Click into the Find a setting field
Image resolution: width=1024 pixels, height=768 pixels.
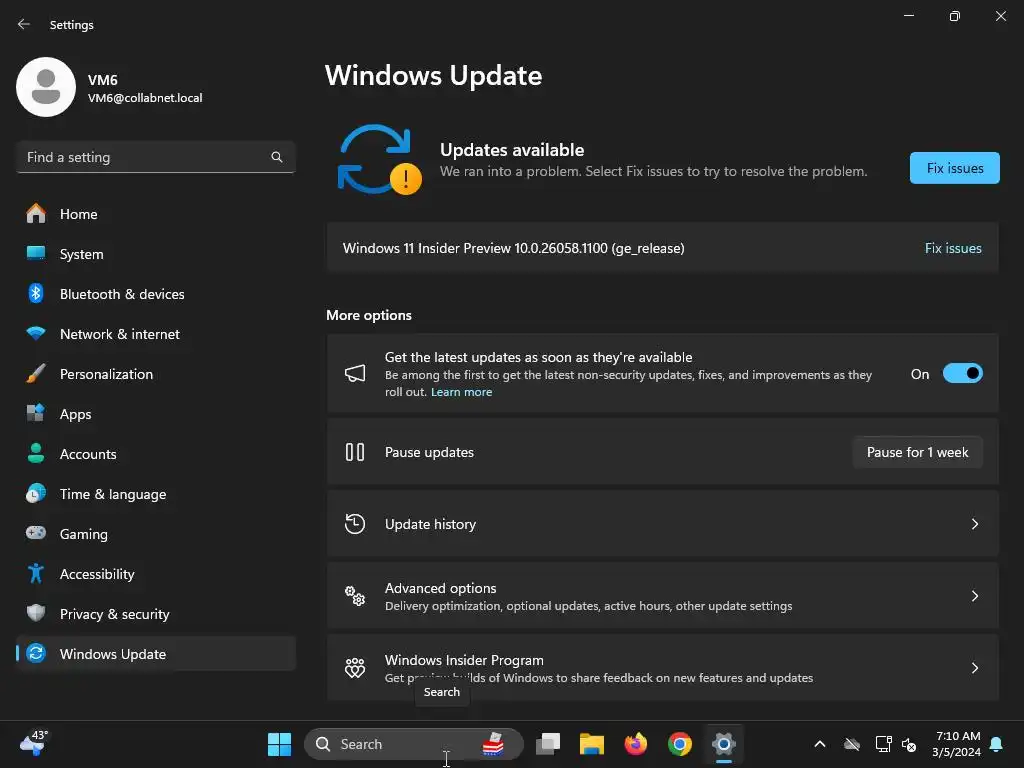pos(156,157)
